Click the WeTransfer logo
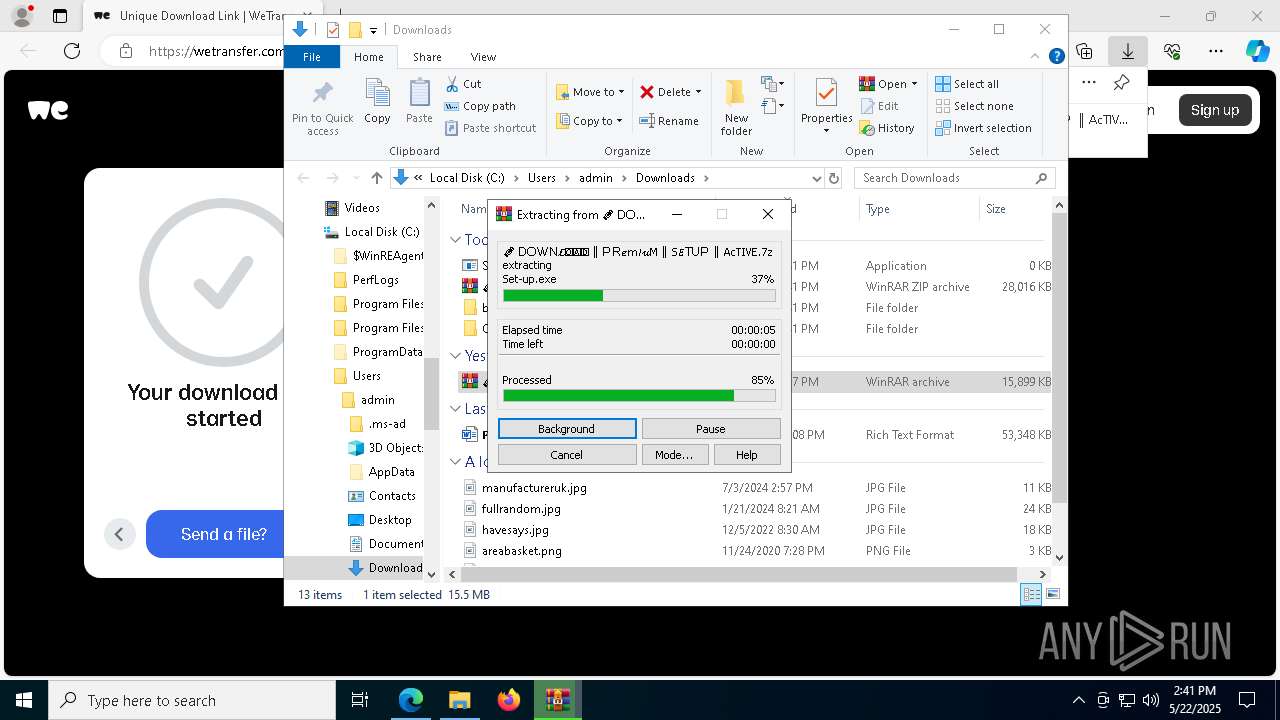Viewport: 1280px width, 720px height. 48,110
